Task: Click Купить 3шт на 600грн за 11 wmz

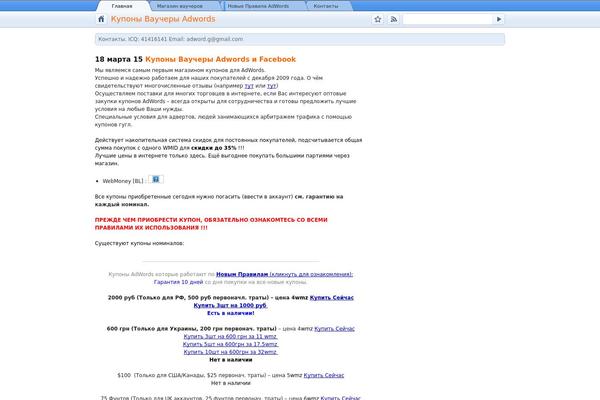Action: click(x=231, y=336)
